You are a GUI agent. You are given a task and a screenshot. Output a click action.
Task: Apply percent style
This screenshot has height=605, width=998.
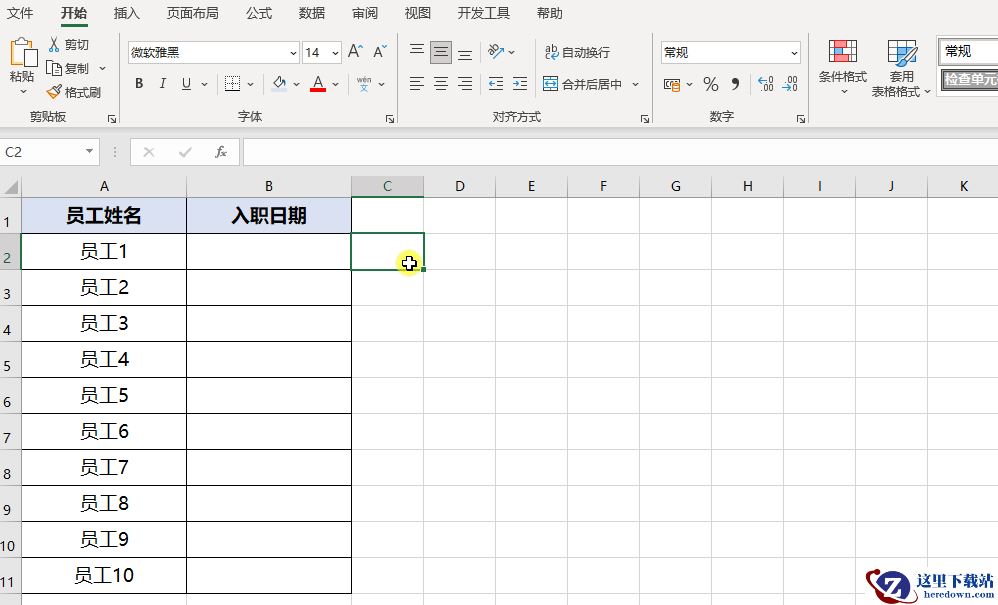tap(711, 84)
